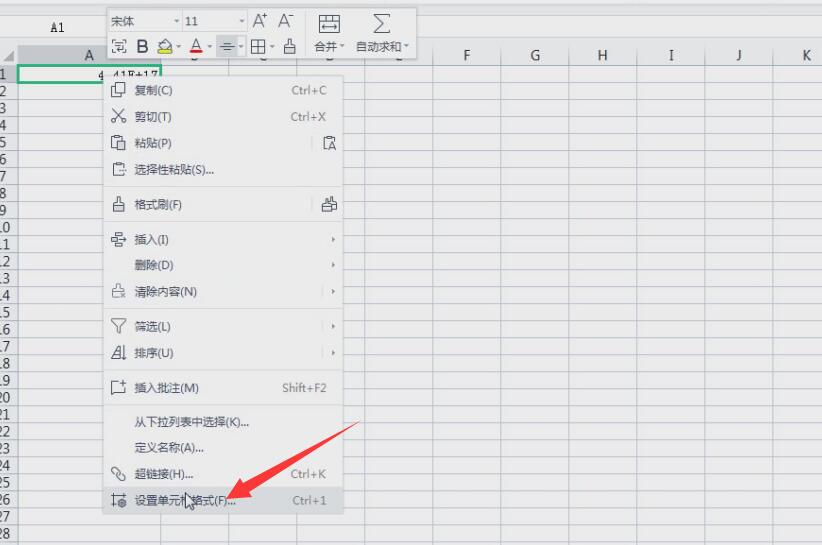Image resolution: width=822 pixels, height=545 pixels.
Task: Click the AutoSum sigma icon
Action: [381, 24]
